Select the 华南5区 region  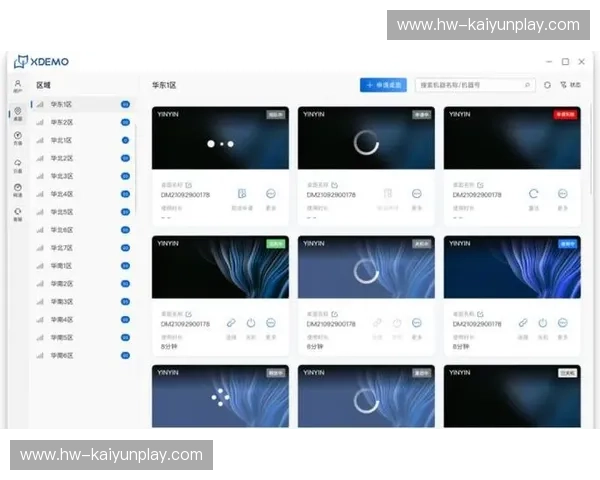(x=82, y=338)
